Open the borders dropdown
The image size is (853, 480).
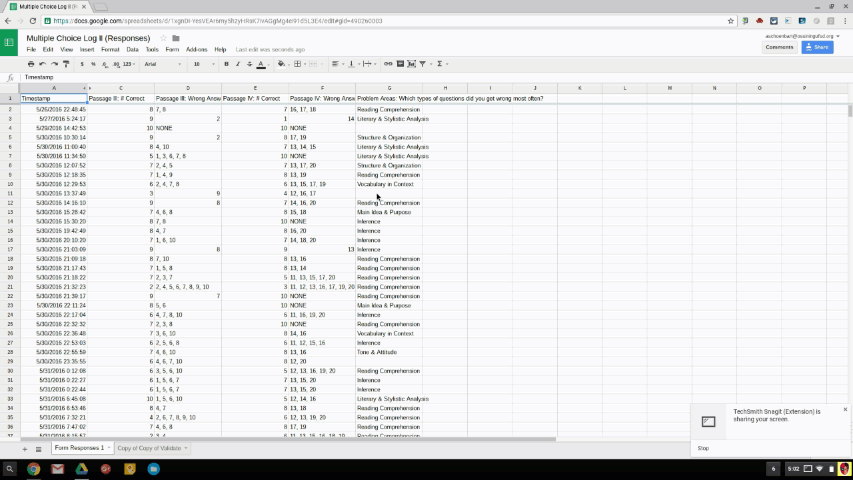click(x=298, y=64)
